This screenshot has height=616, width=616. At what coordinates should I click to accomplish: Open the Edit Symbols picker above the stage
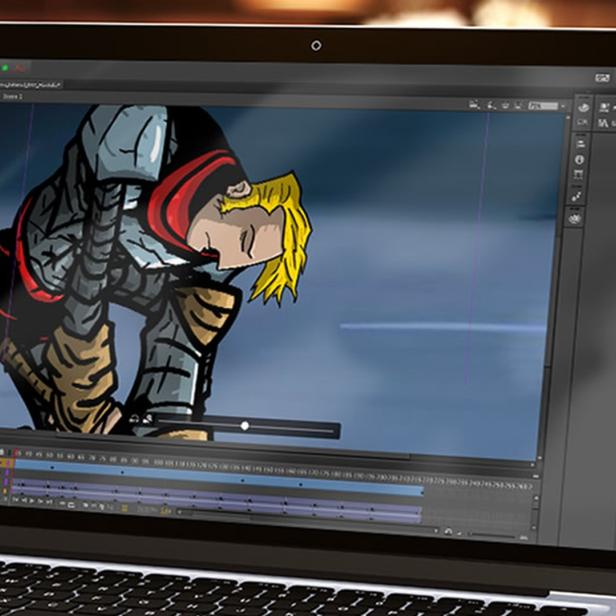point(491,105)
